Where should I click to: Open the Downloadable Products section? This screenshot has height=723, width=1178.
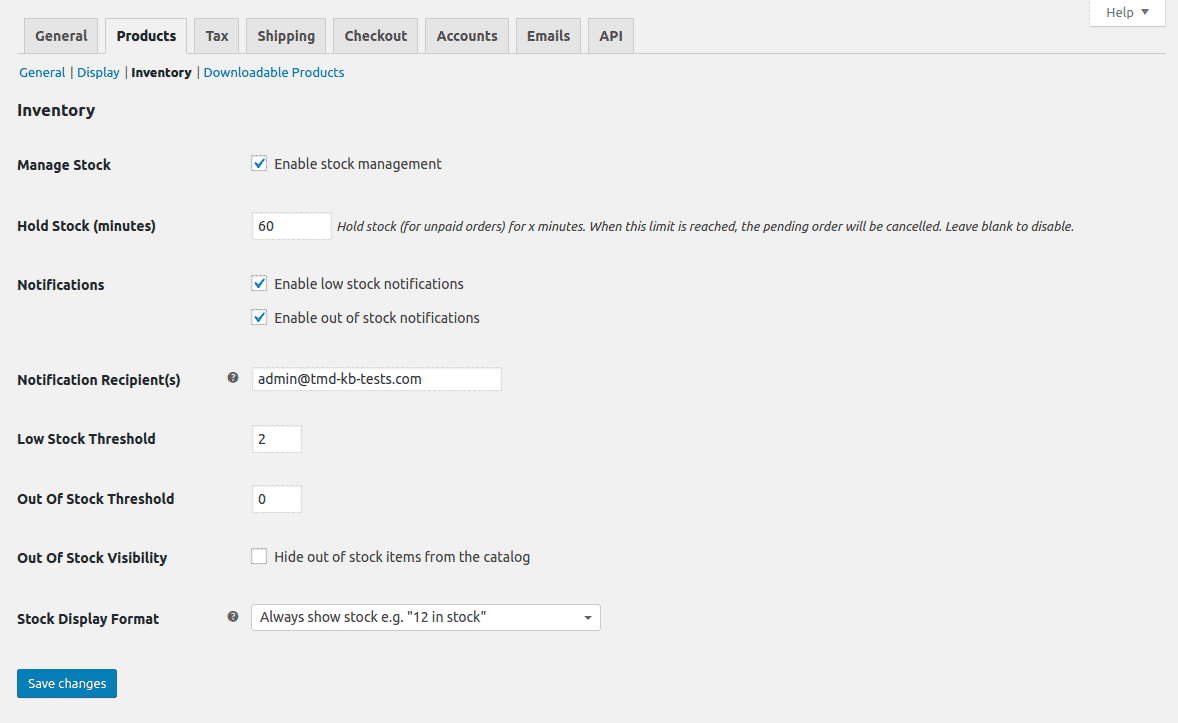click(273, 72)
